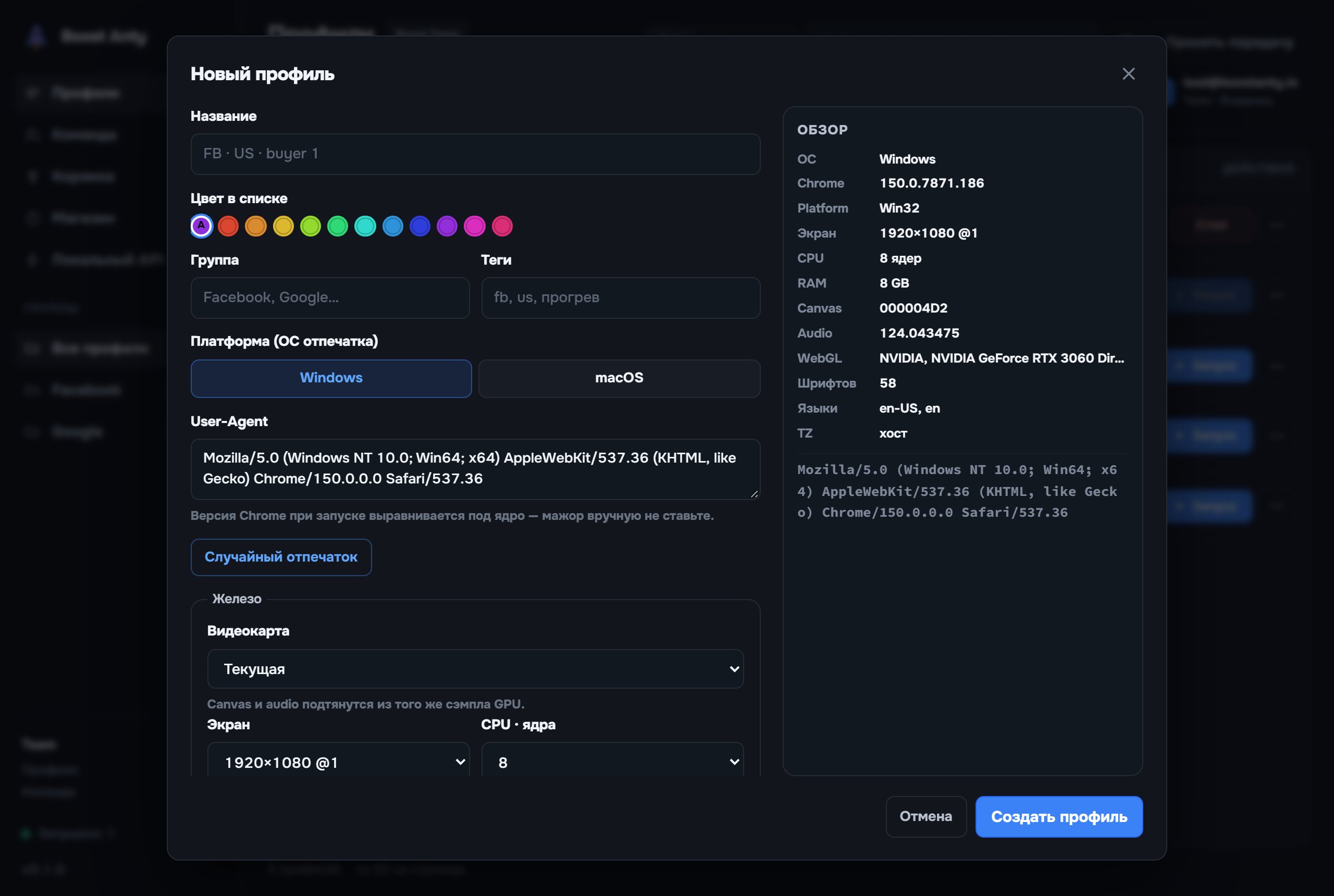Choose the violet color swatch
This screenshot has width=1334, height=896.
(x=447, y=226)
